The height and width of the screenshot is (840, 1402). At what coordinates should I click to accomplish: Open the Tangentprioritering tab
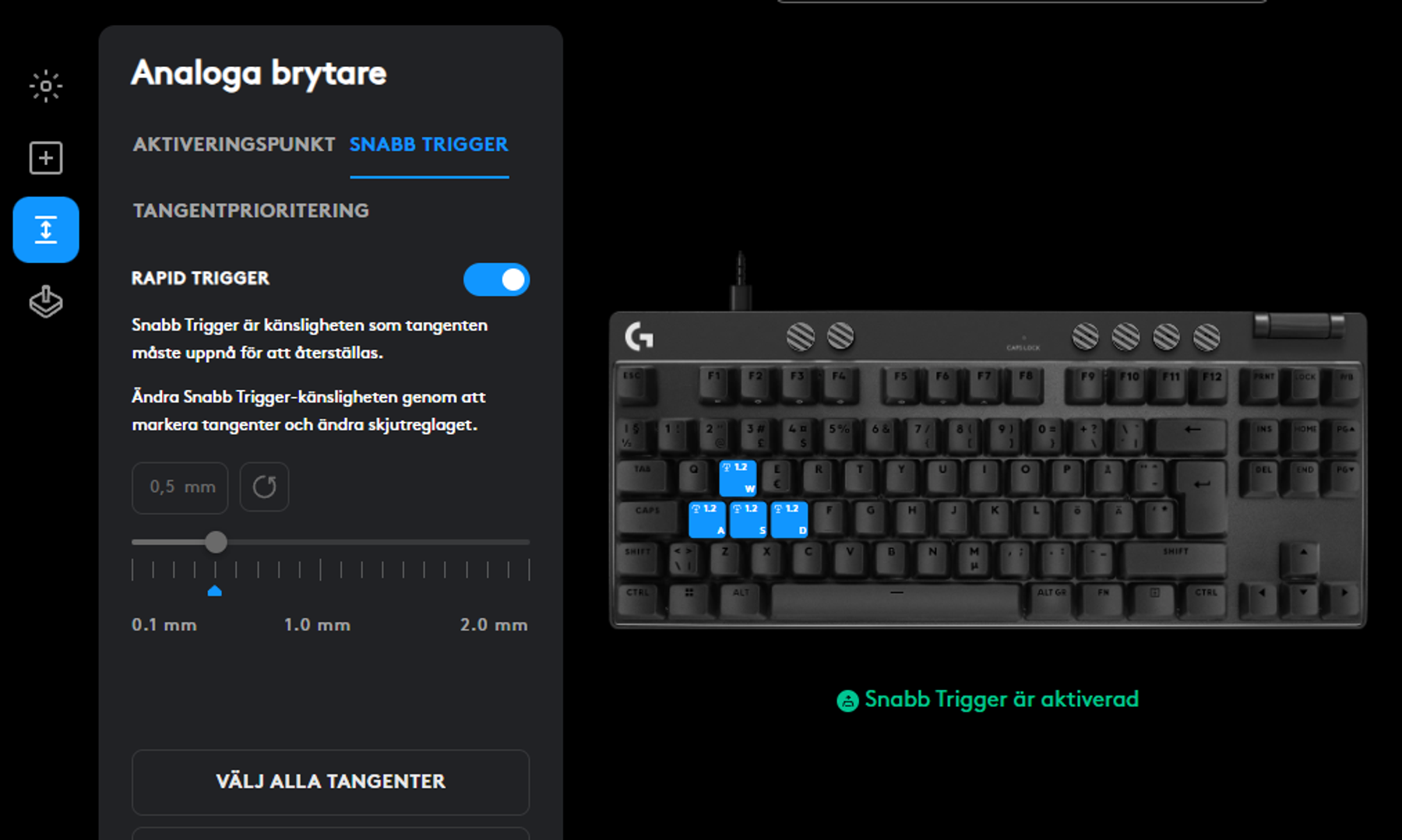(251, 211)
